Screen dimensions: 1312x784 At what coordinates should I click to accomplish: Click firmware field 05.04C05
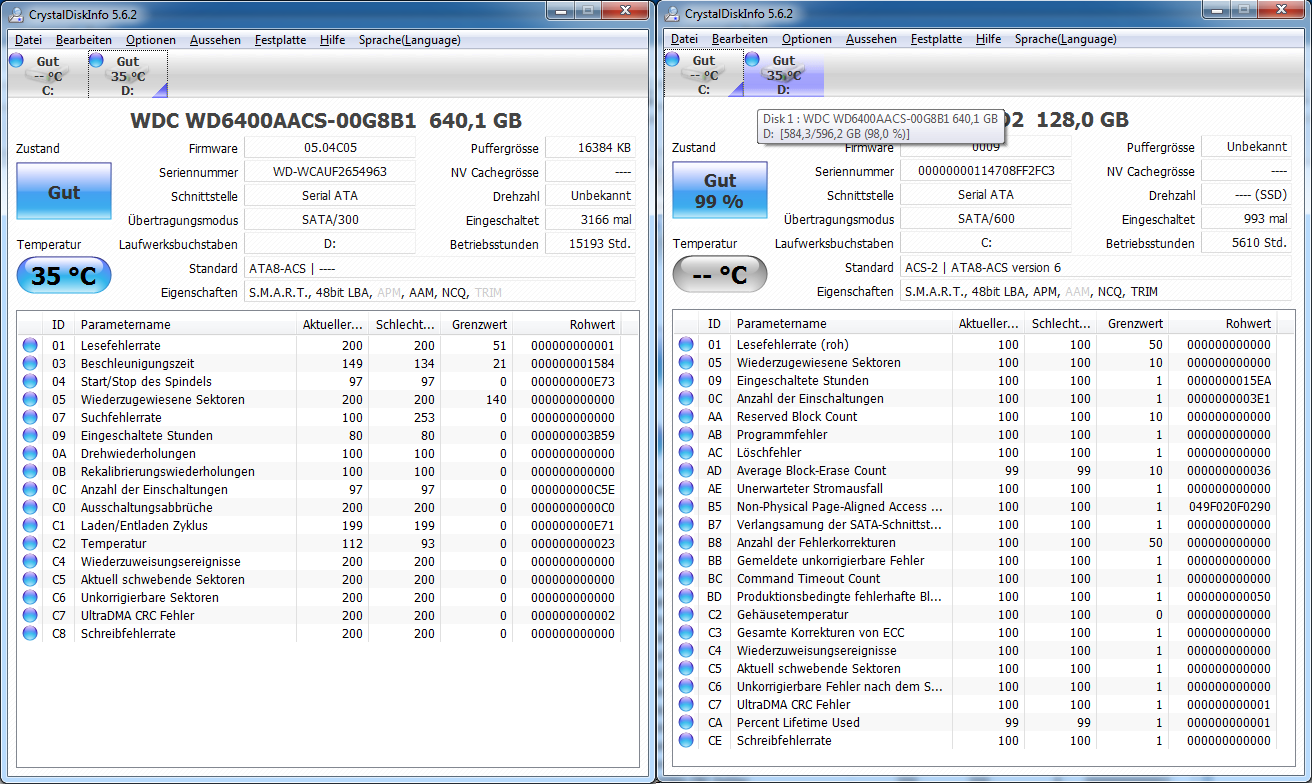(330, 147)
